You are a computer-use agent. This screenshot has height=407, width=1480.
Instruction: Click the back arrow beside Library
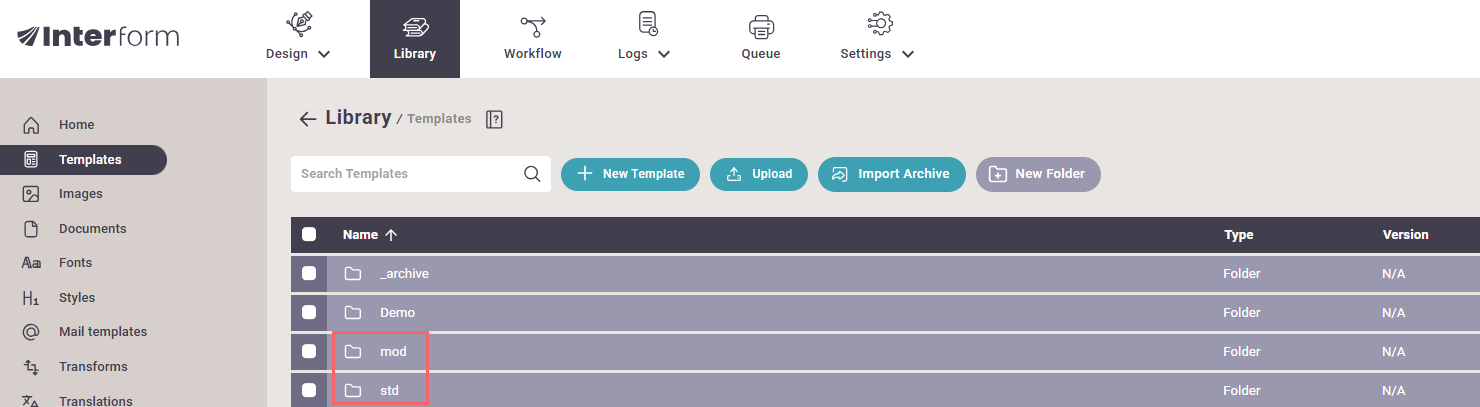[x=307, y=119]
